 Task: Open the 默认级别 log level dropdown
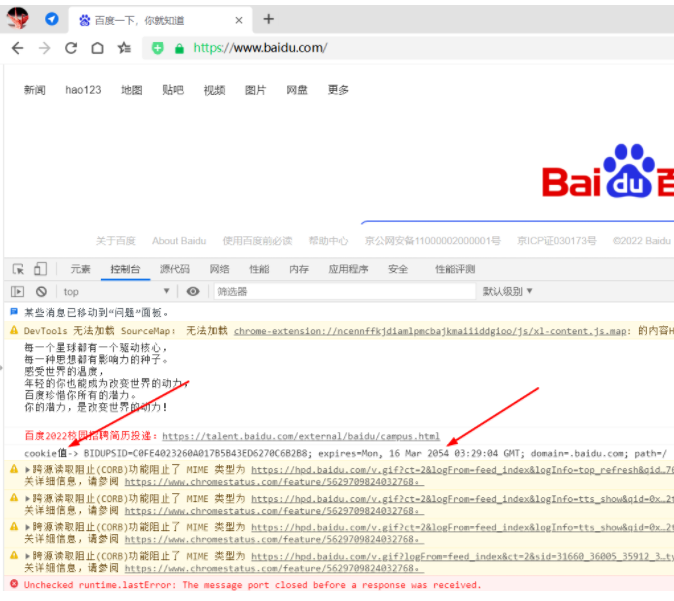tap(508, 291)
